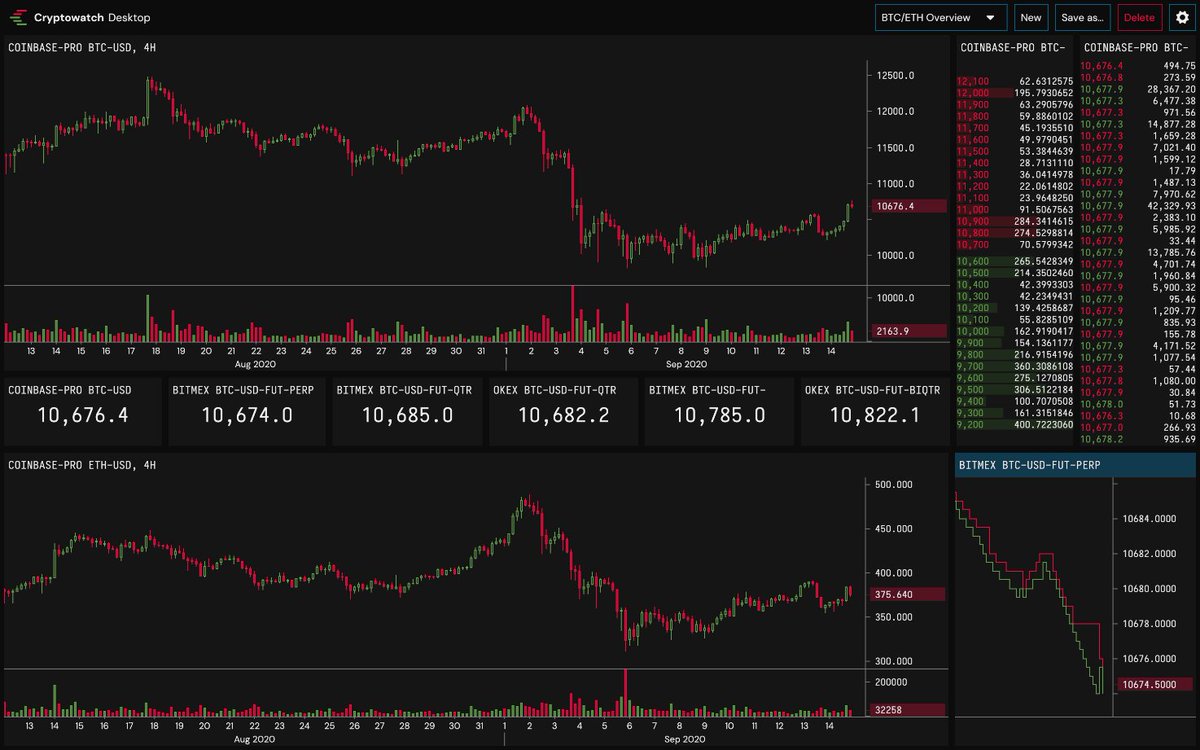Image resolution: width=1200 pixels, height=750 pixels.
Task: Click the 12500.0 label on BTC price axis
Action: (x=896, y=76)
